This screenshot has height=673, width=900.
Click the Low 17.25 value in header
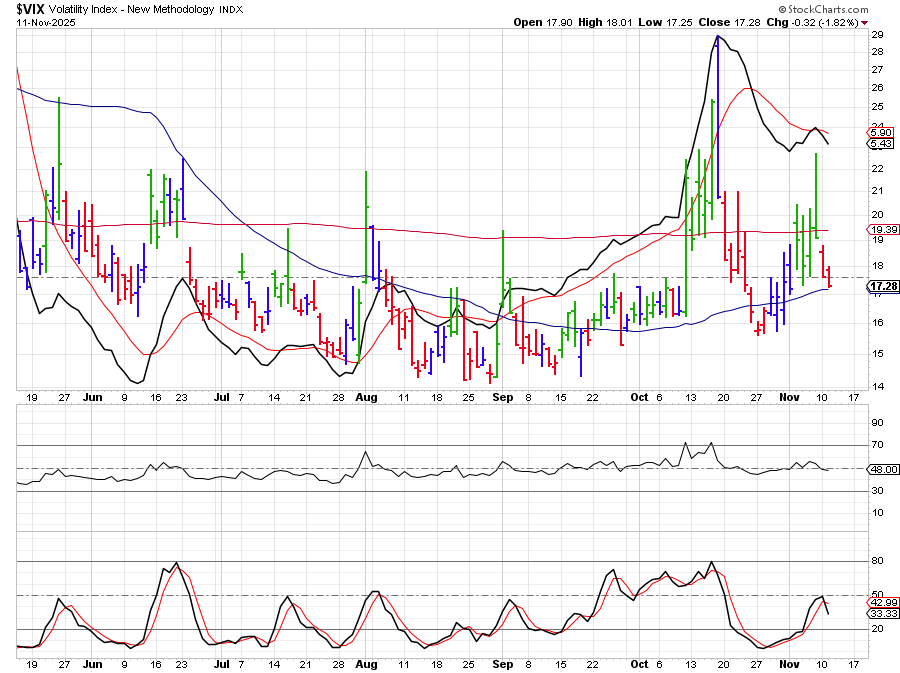pyautogui.click(x=655, y=22)
